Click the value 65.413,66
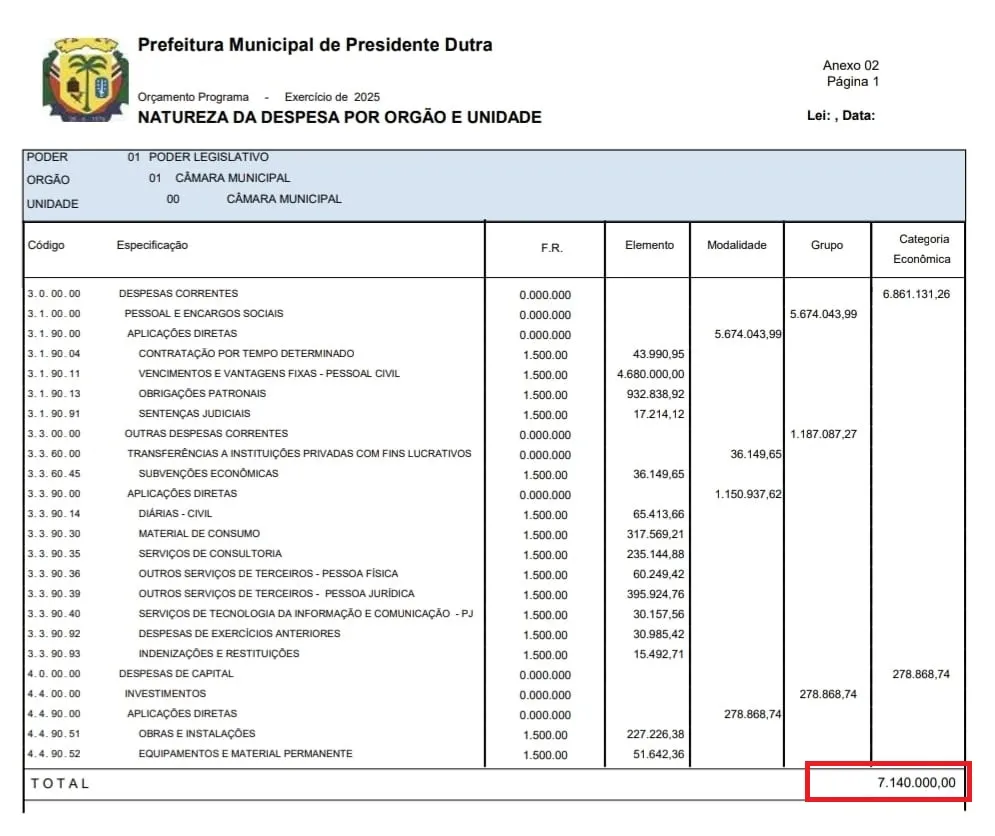The width and height of the screenshot is (995, 836). tap(659, 514)
